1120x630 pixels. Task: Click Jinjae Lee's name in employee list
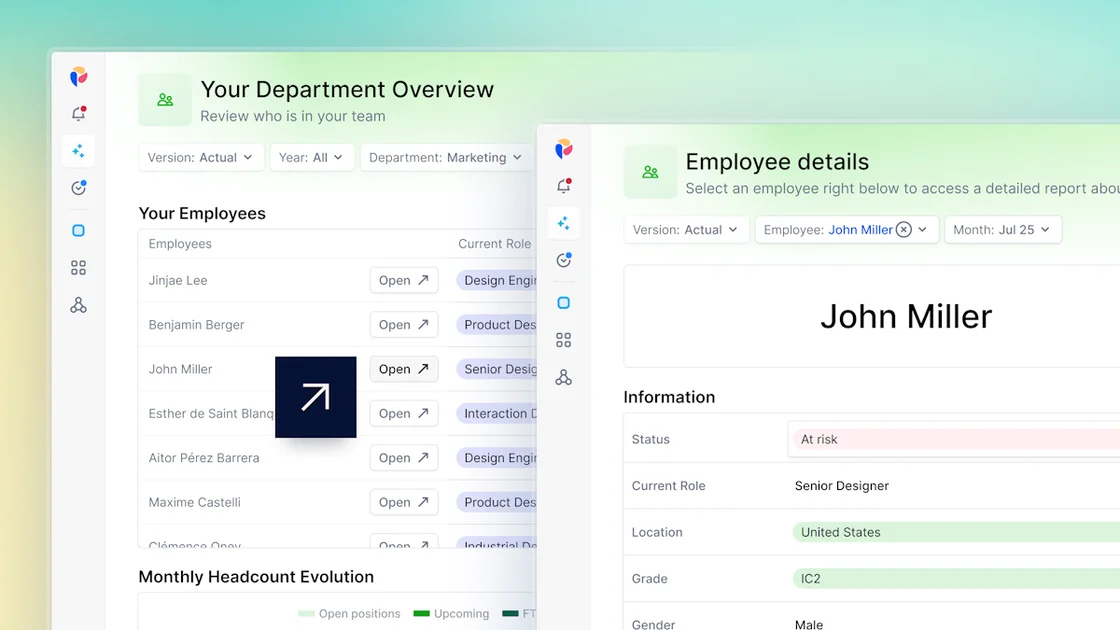[x=178, y=280]
